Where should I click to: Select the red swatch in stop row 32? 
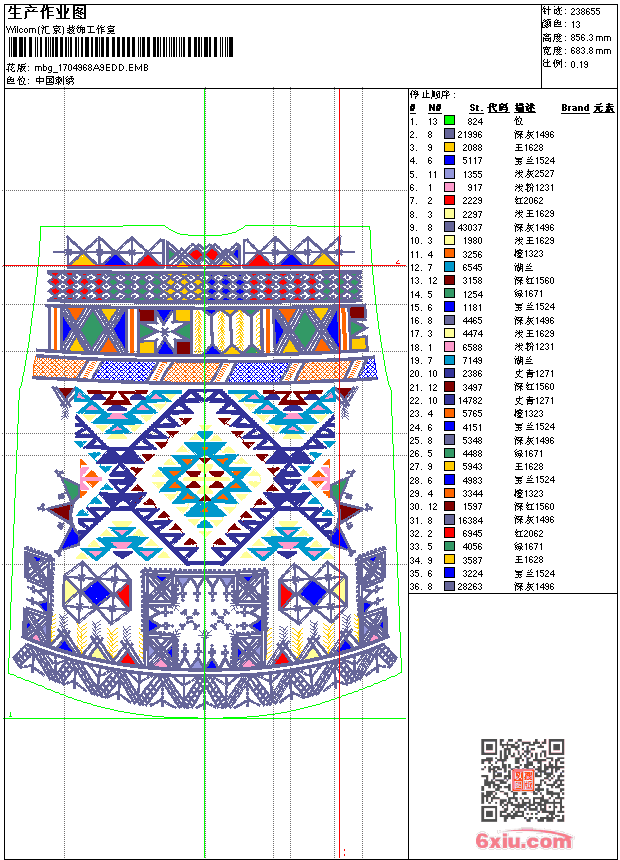click(449, 533)
